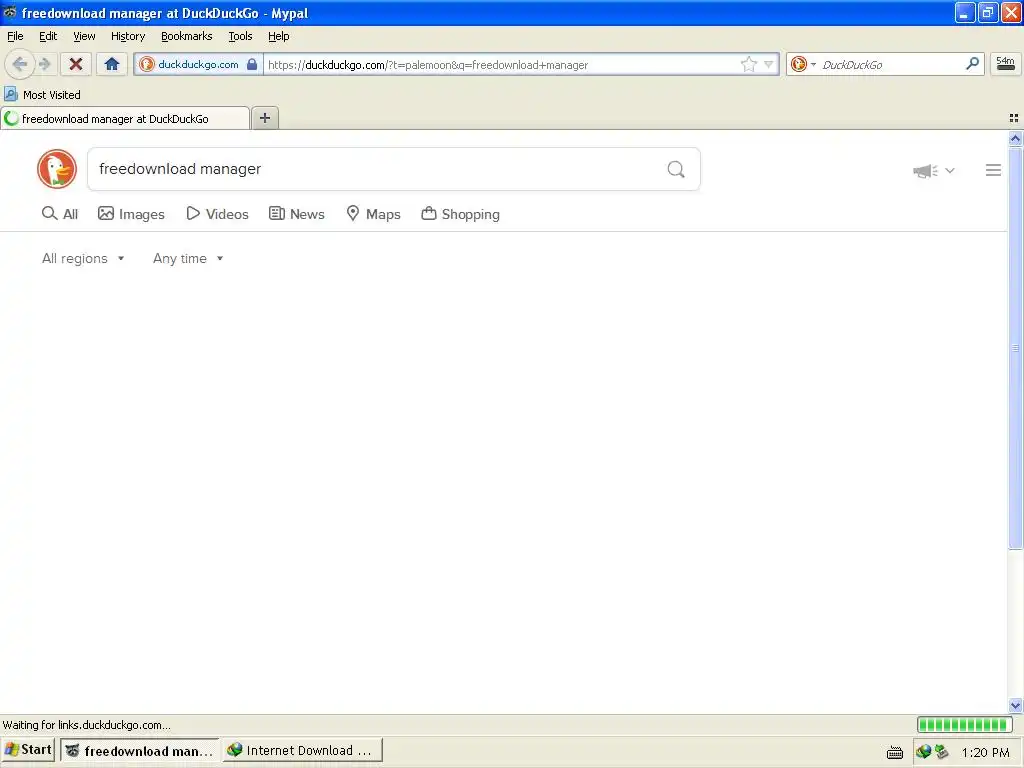The height and width of the screenshot is (768, 1024).
Task: Click the Waiting for links.duckduckgo.com status text
Action: pos(86,725)
